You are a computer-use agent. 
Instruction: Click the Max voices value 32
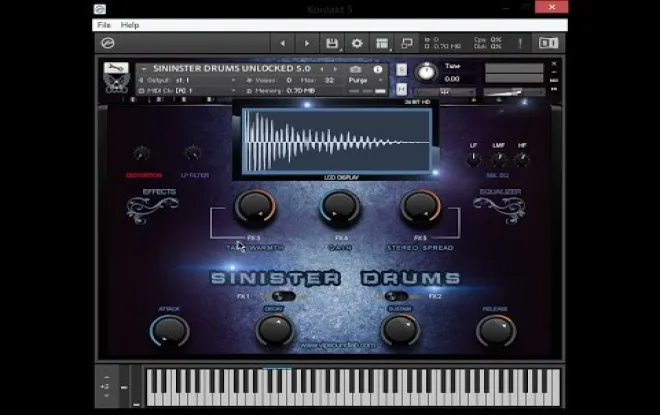pos(329,80)
